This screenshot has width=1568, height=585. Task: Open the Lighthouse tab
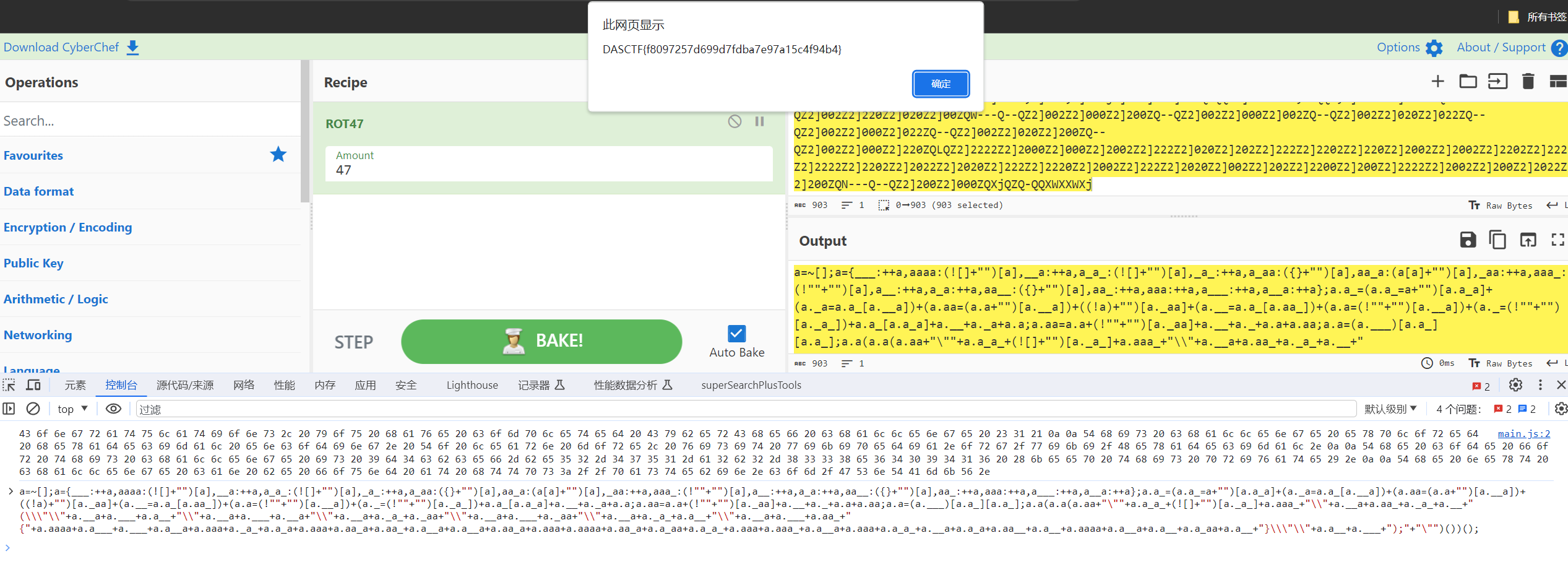tap(472, 385)
